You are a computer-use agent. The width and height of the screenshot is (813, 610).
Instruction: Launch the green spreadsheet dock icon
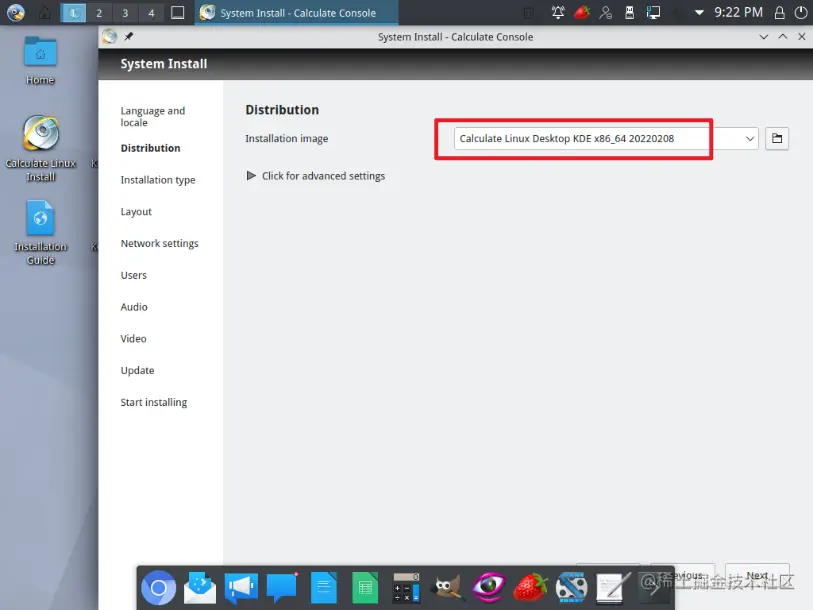point(365,588)
